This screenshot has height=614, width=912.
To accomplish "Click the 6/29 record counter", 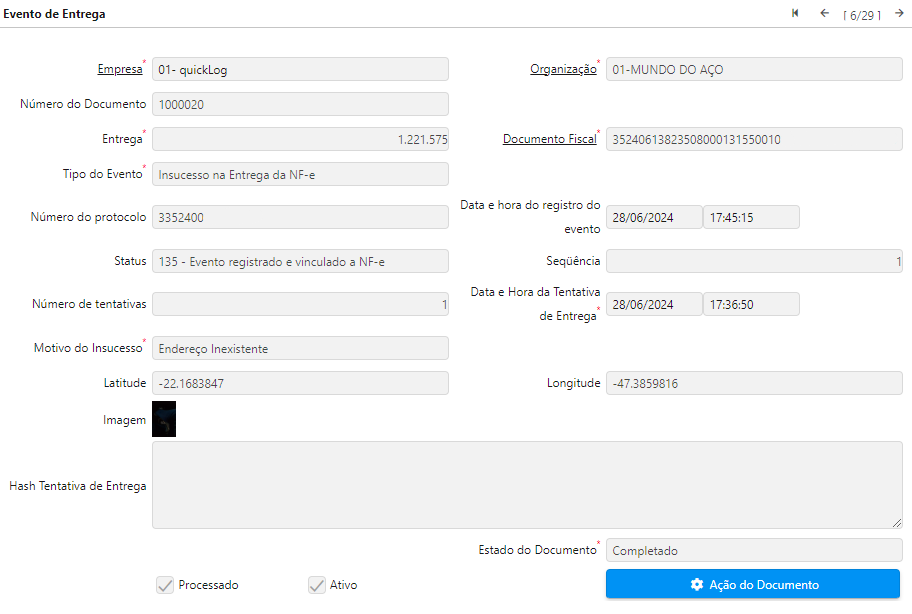I will [x=861, y=15].
